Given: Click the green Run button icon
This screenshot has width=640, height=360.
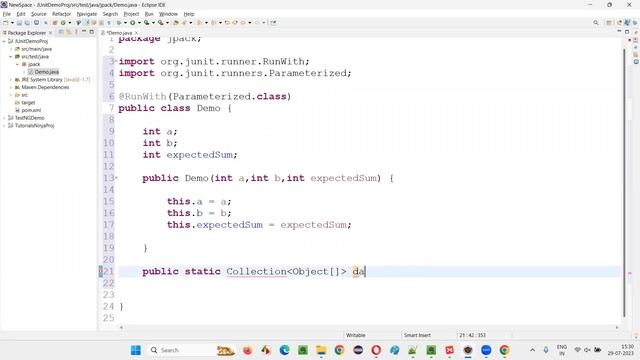Looking at the screenshot, I should [133, 23].
